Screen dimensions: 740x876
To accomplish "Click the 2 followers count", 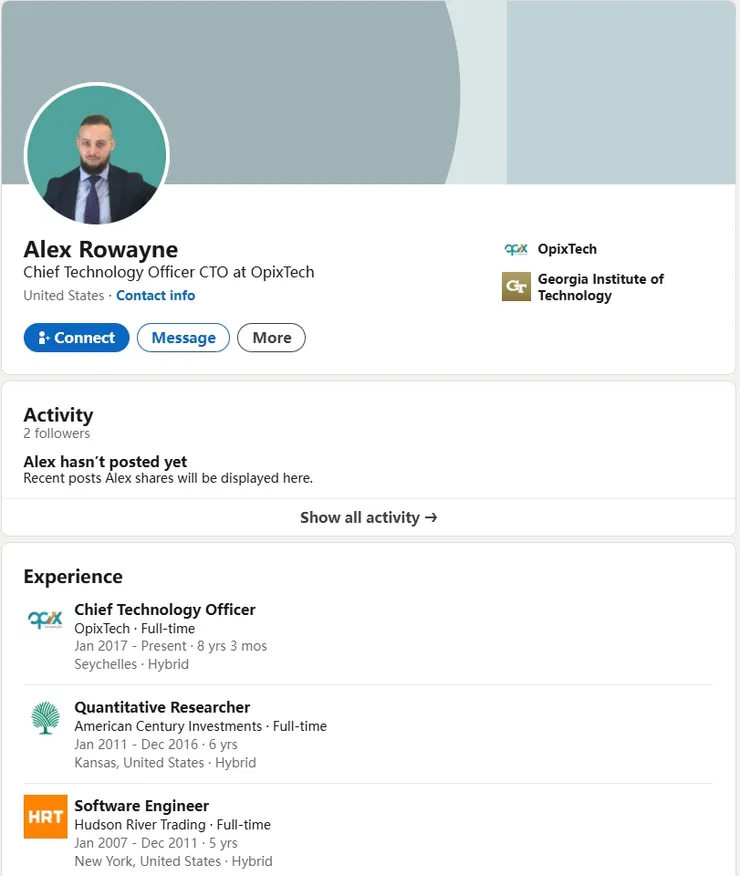I will point(56,434).
